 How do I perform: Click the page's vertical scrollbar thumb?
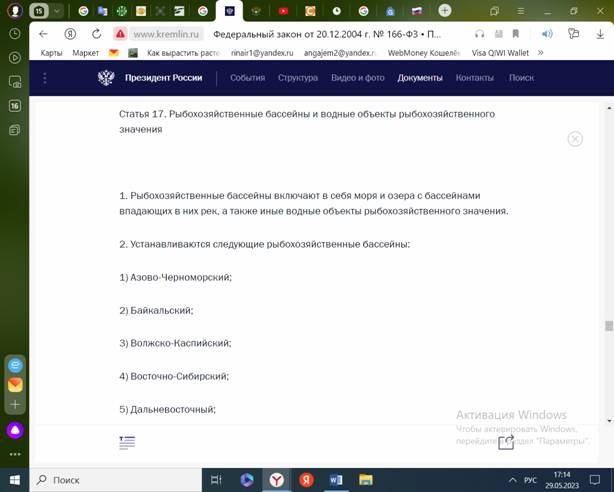(x=609, y=326)
